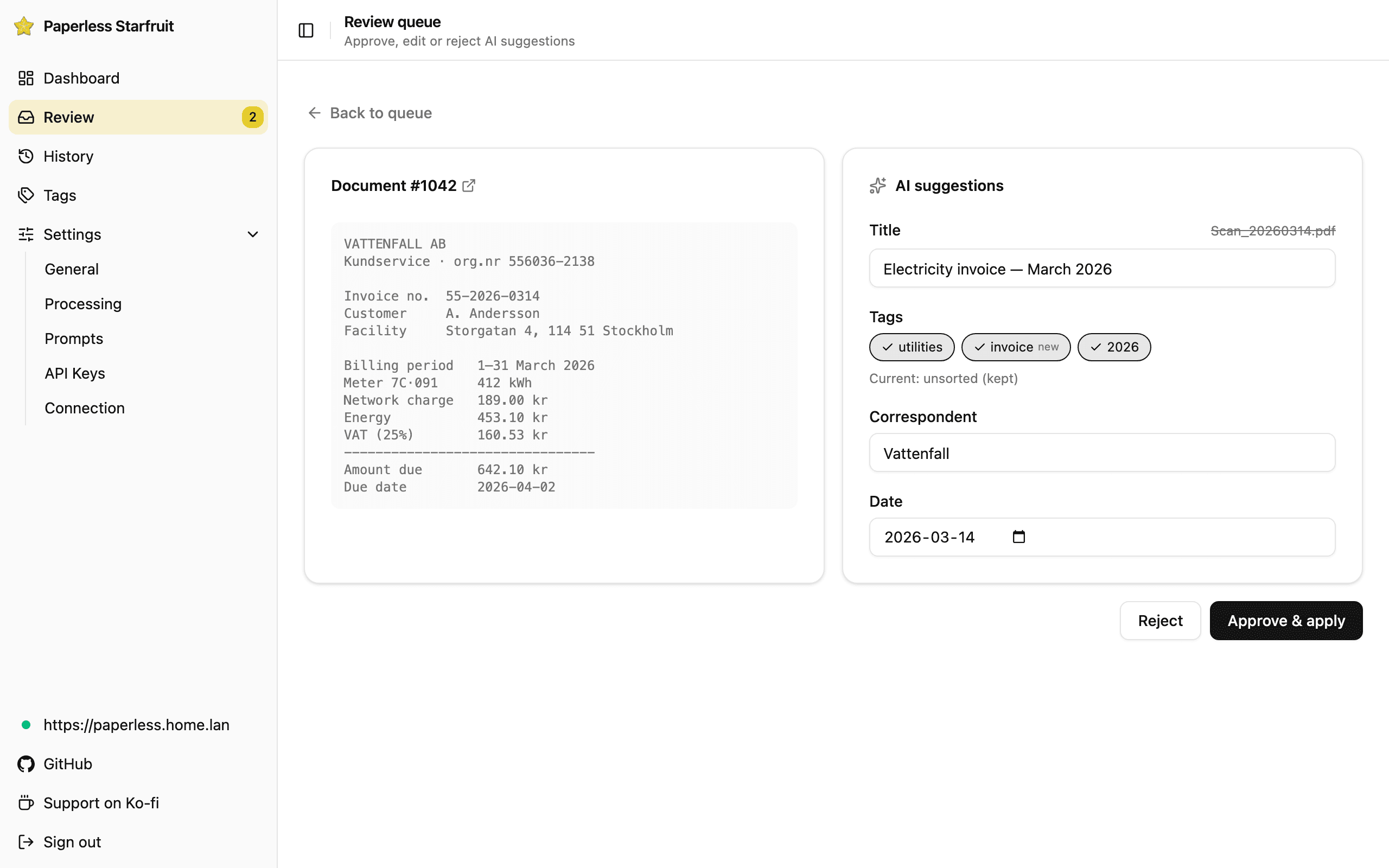
Task: Click the AI suggestions sparkle icon
Action: click(x=877, y=186)
